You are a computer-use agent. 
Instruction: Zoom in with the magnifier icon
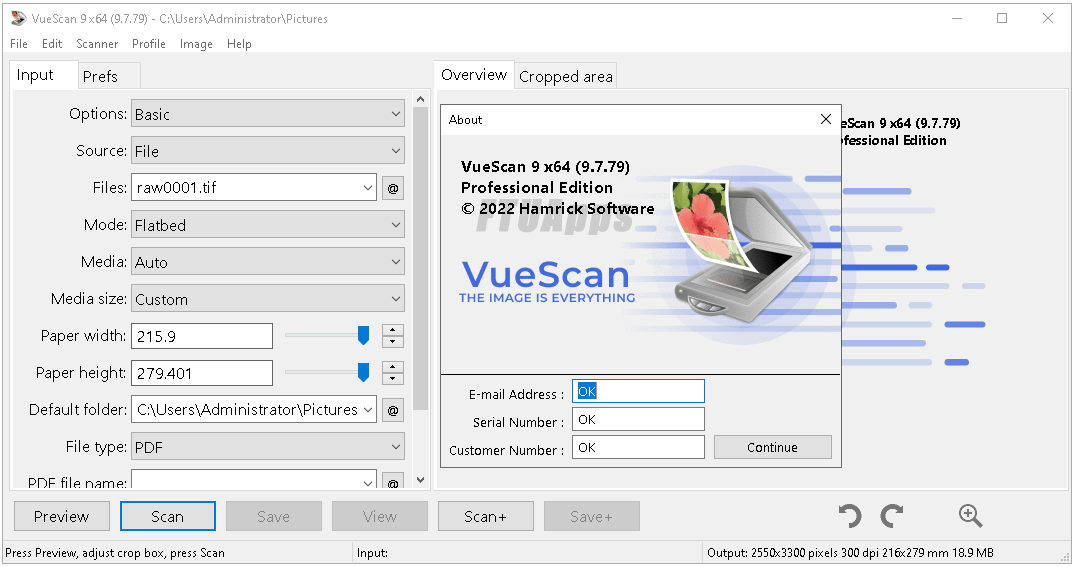click(970, 516)
